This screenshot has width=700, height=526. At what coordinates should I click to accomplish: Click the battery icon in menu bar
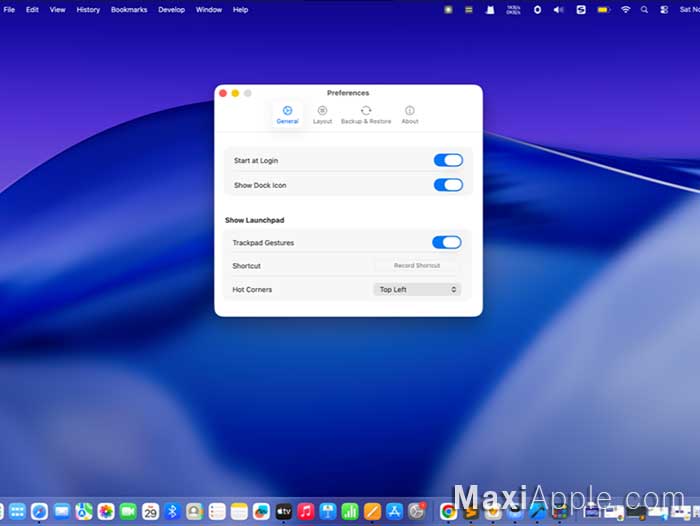(x=603, y=9)
